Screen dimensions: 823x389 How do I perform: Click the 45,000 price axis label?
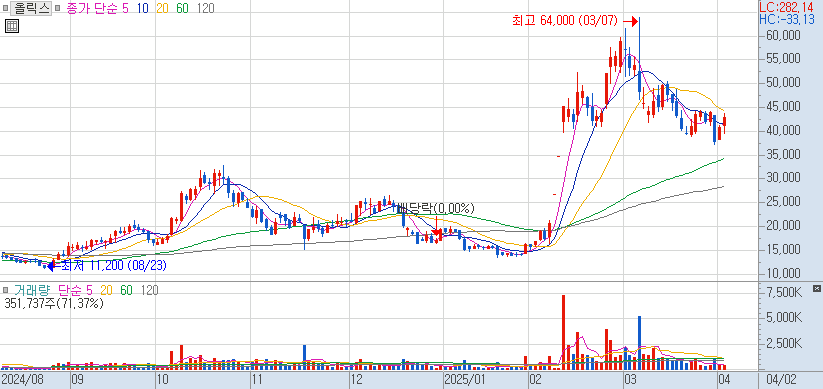pos(783,107)
